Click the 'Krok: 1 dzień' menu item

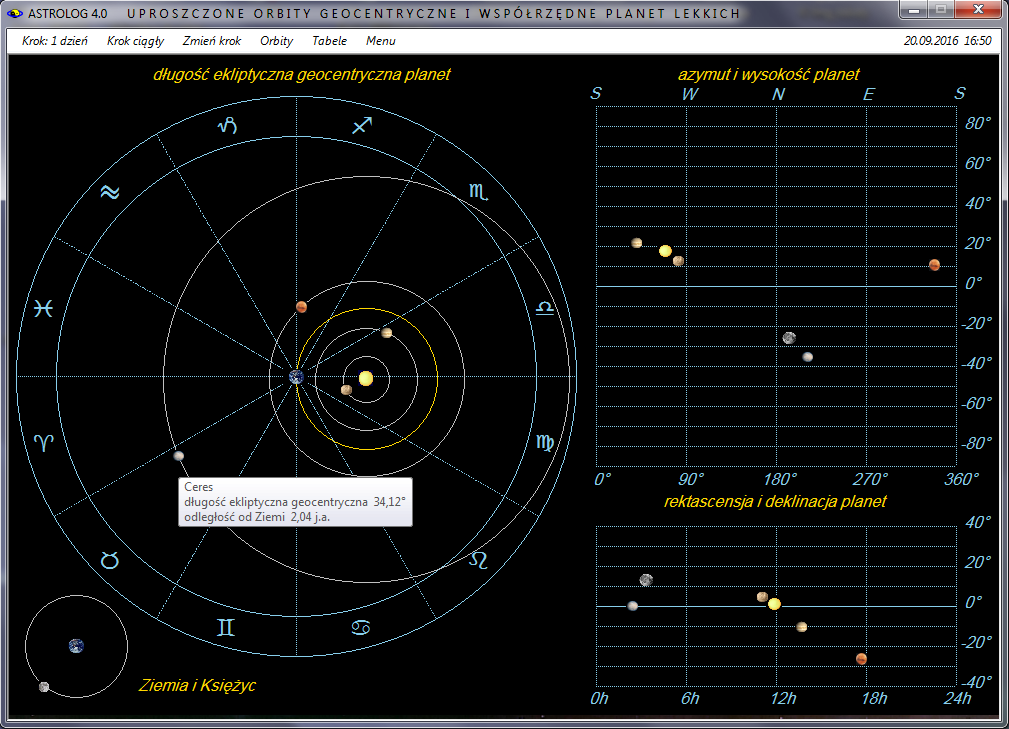coord(55,41)
